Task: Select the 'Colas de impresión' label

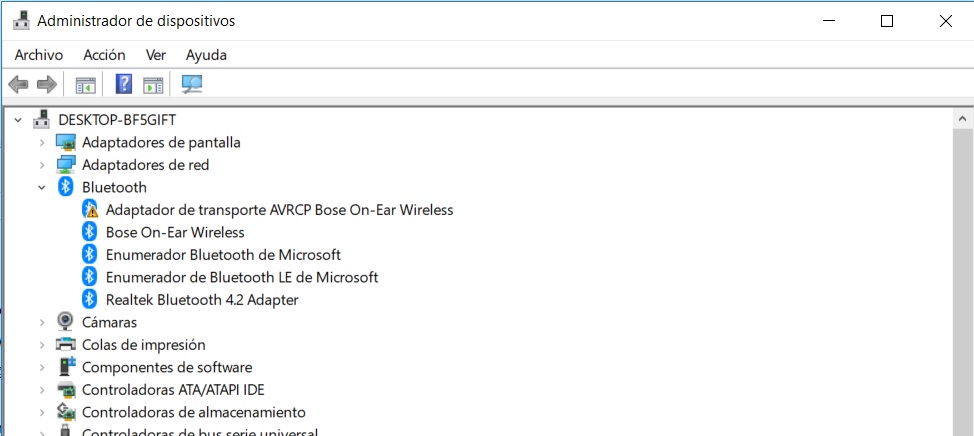Action: click(x=143, y=345)
